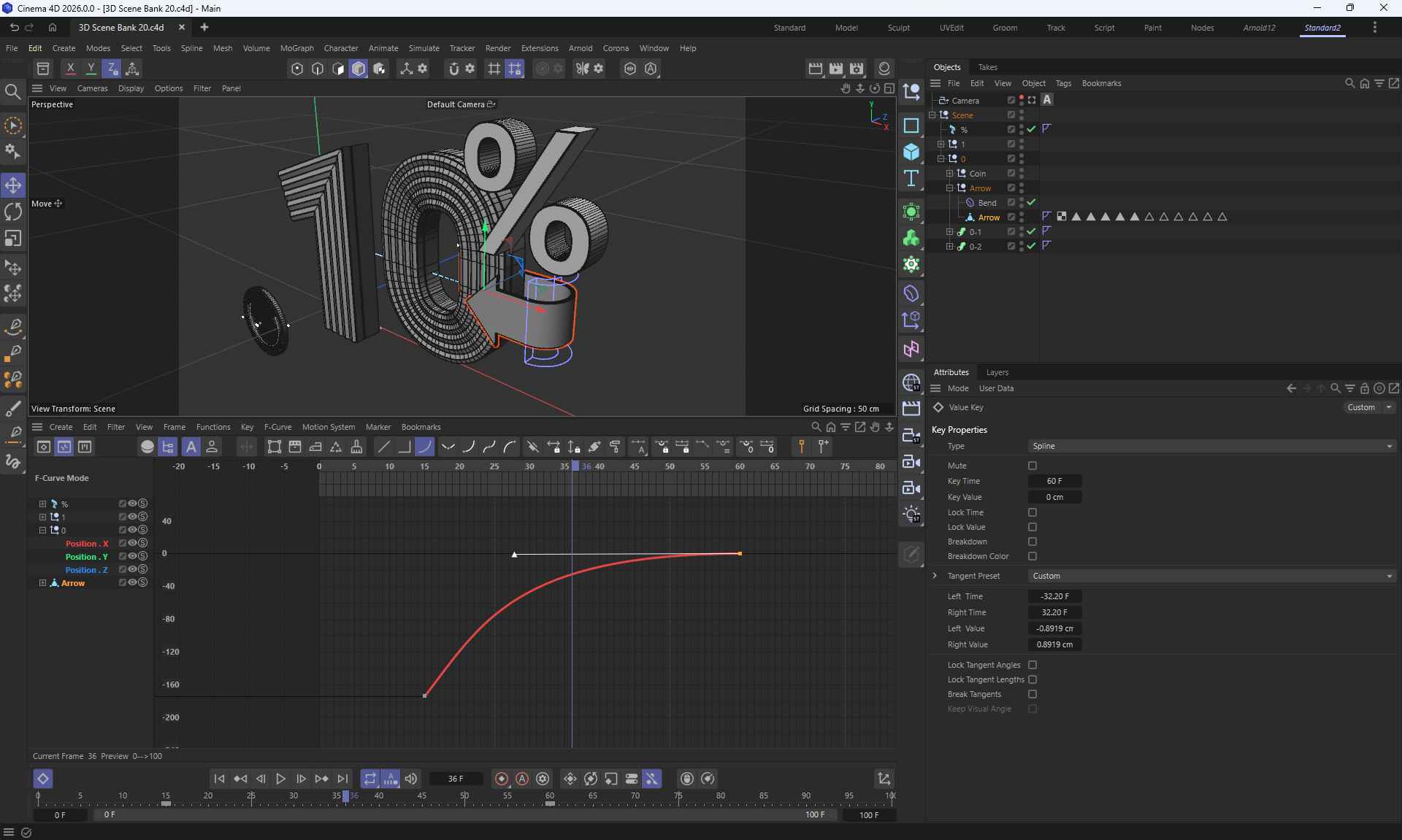
Task: Click the Key Time input field
Action: pos(1054,481)
